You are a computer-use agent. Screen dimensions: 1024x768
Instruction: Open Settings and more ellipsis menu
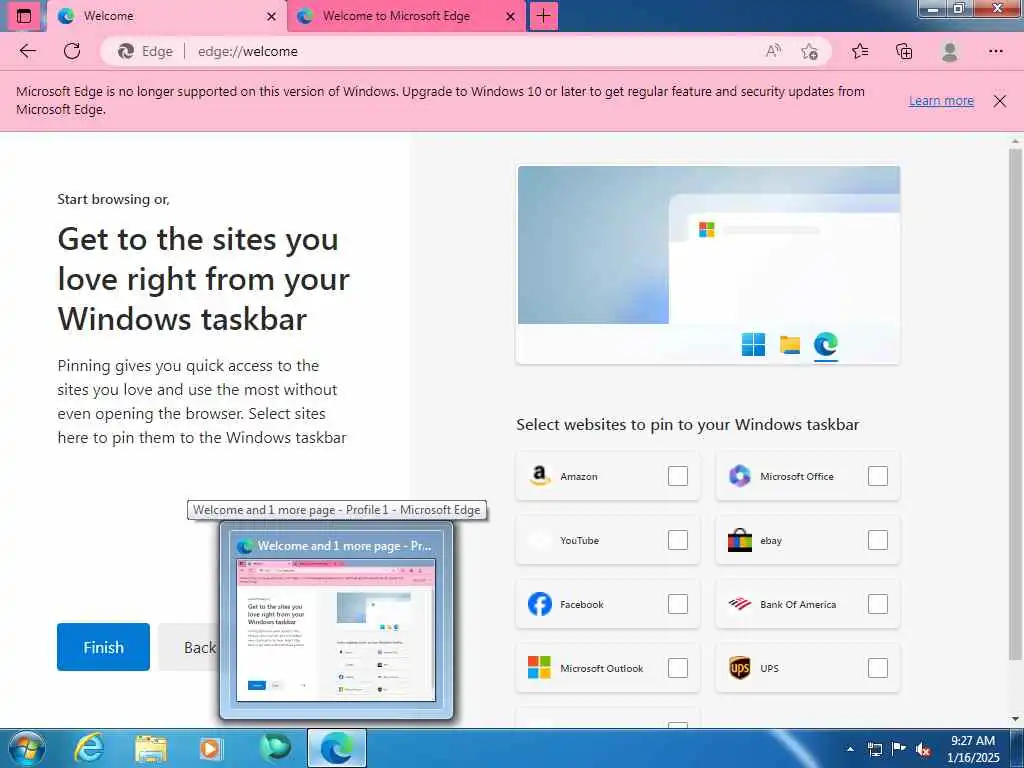995,51
